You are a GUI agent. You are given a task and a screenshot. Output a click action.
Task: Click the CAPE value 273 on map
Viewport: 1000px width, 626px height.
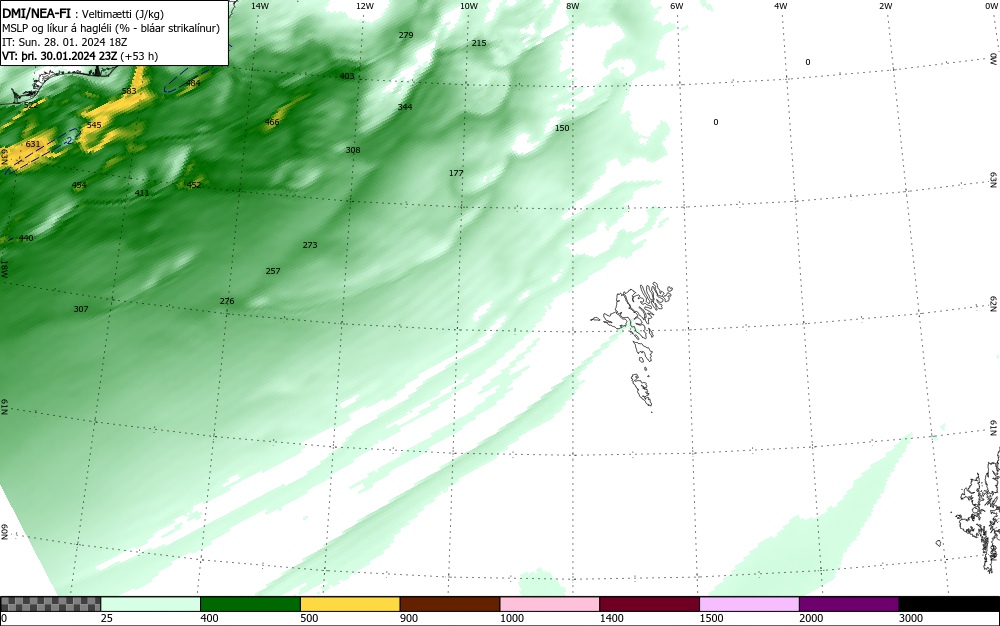pyautogui.click(x=310, y=245)
